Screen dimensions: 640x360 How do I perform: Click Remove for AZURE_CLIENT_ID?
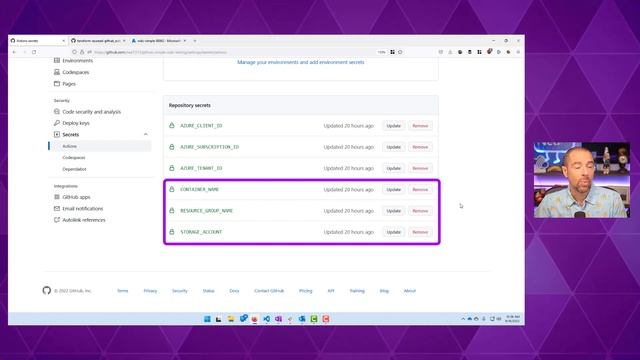point(420,126)
